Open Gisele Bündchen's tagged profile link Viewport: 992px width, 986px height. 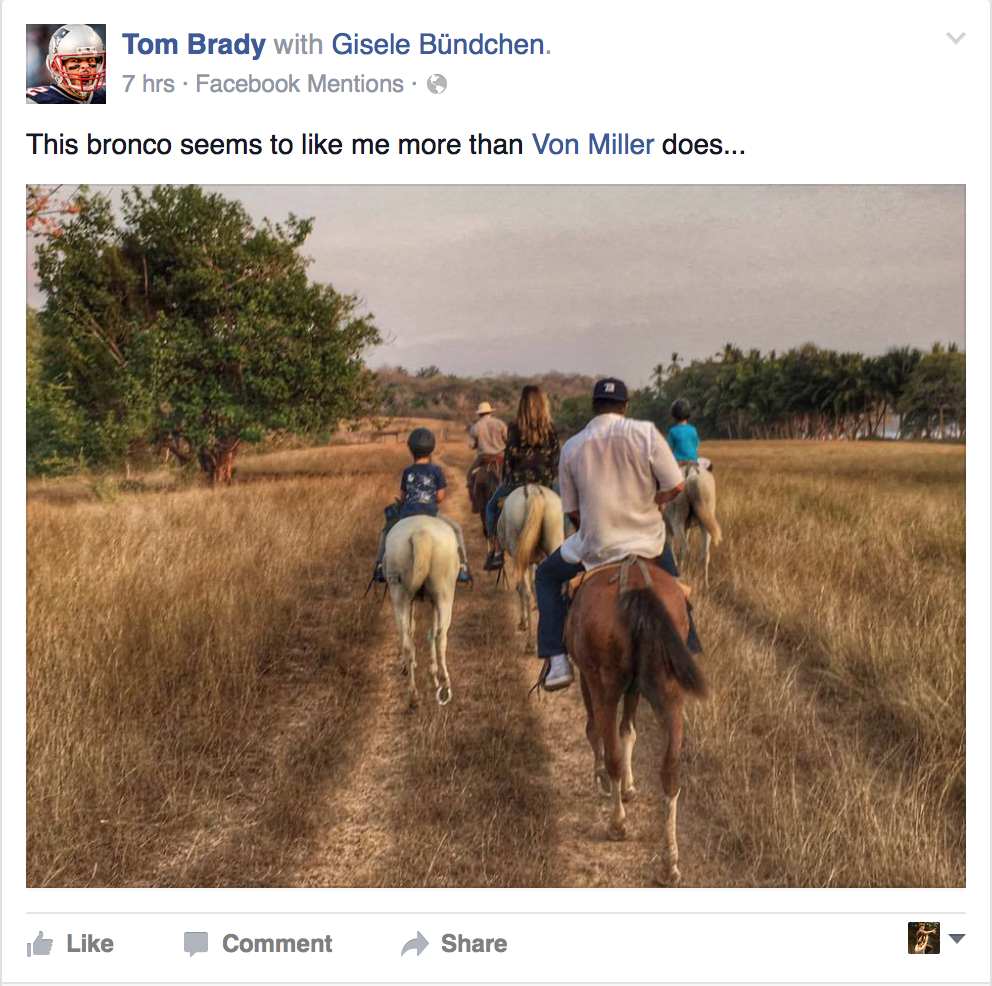pos(438,45)
